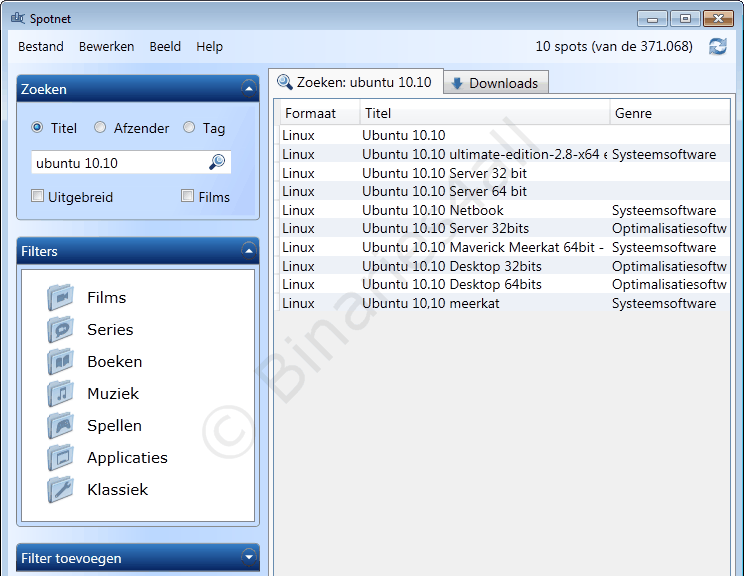Image resolution: width=744 pixels, height=576 pixels.
Task: Select the Titel radio button
Action: (x=37, y=127)
